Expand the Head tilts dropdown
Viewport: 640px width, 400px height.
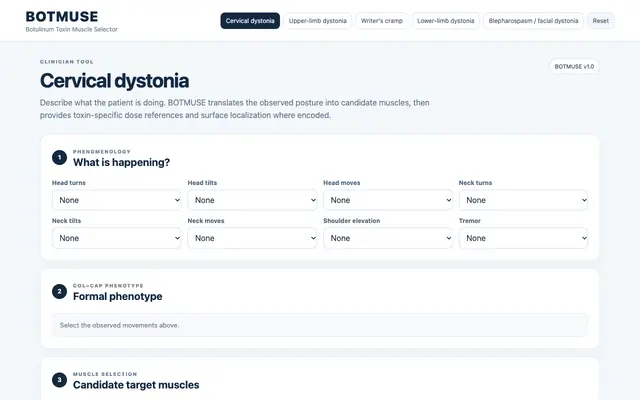(252, 200)
